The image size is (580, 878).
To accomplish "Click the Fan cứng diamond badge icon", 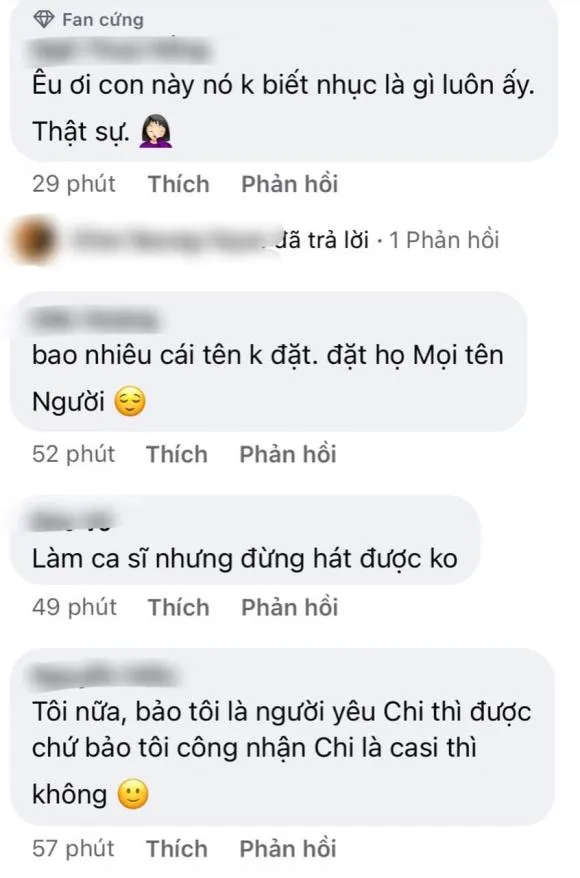I will click(44, 20).
